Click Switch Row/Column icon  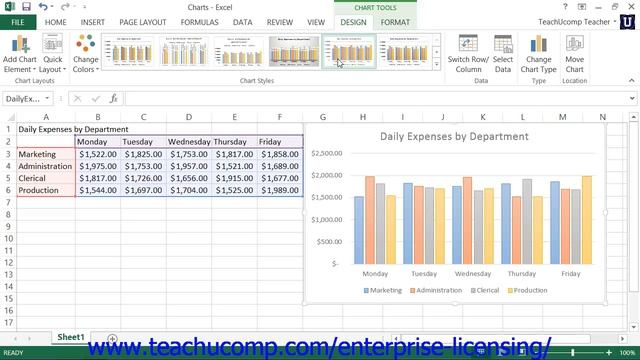pyautogui.click(x=468, y=54)
